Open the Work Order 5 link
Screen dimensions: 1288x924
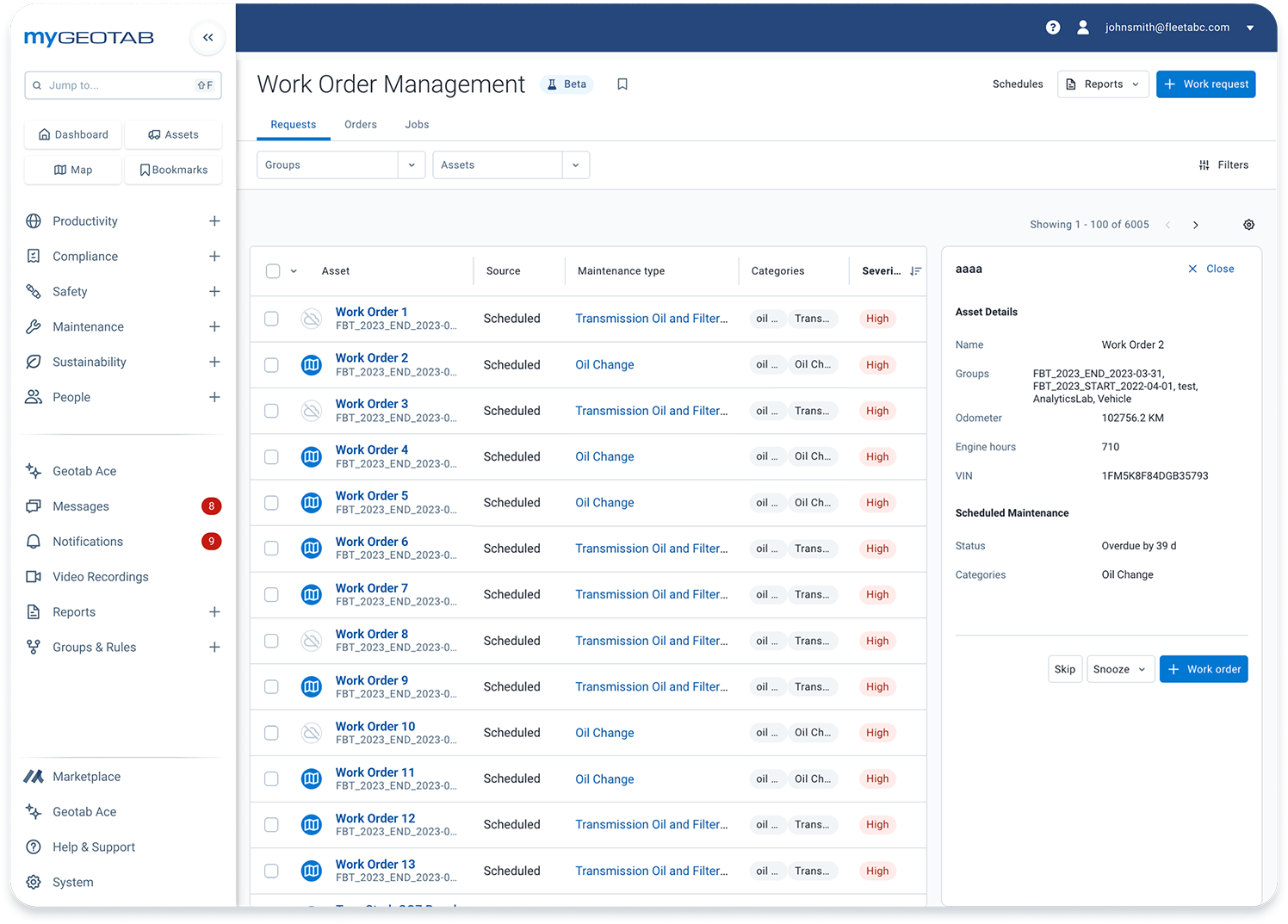point(371,495)
